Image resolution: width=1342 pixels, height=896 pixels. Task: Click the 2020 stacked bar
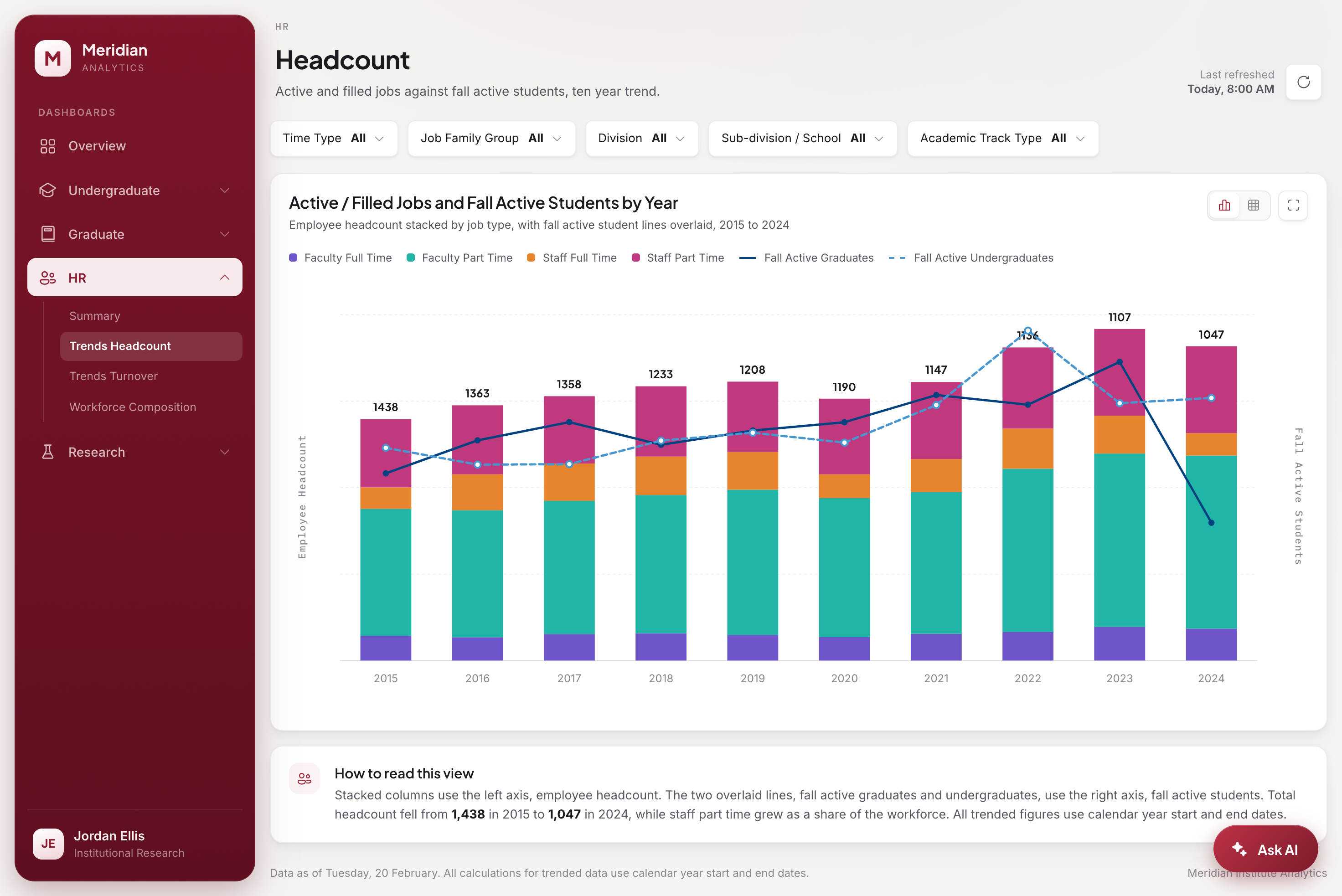point(844,530)
